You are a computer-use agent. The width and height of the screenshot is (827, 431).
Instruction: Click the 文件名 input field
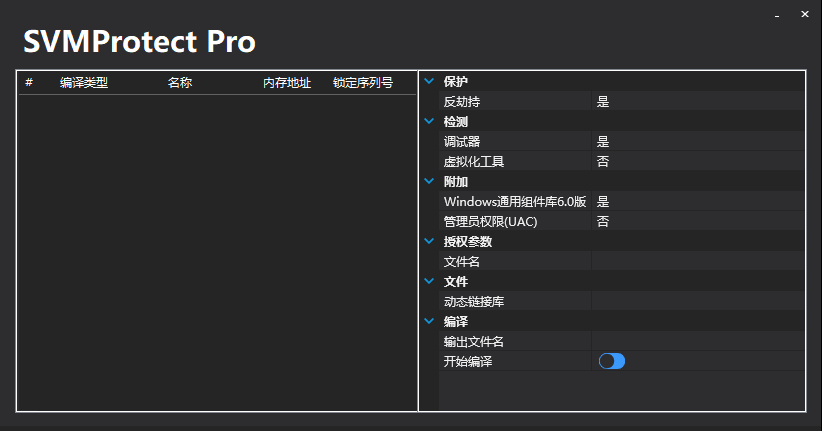[x=698, y=261]
